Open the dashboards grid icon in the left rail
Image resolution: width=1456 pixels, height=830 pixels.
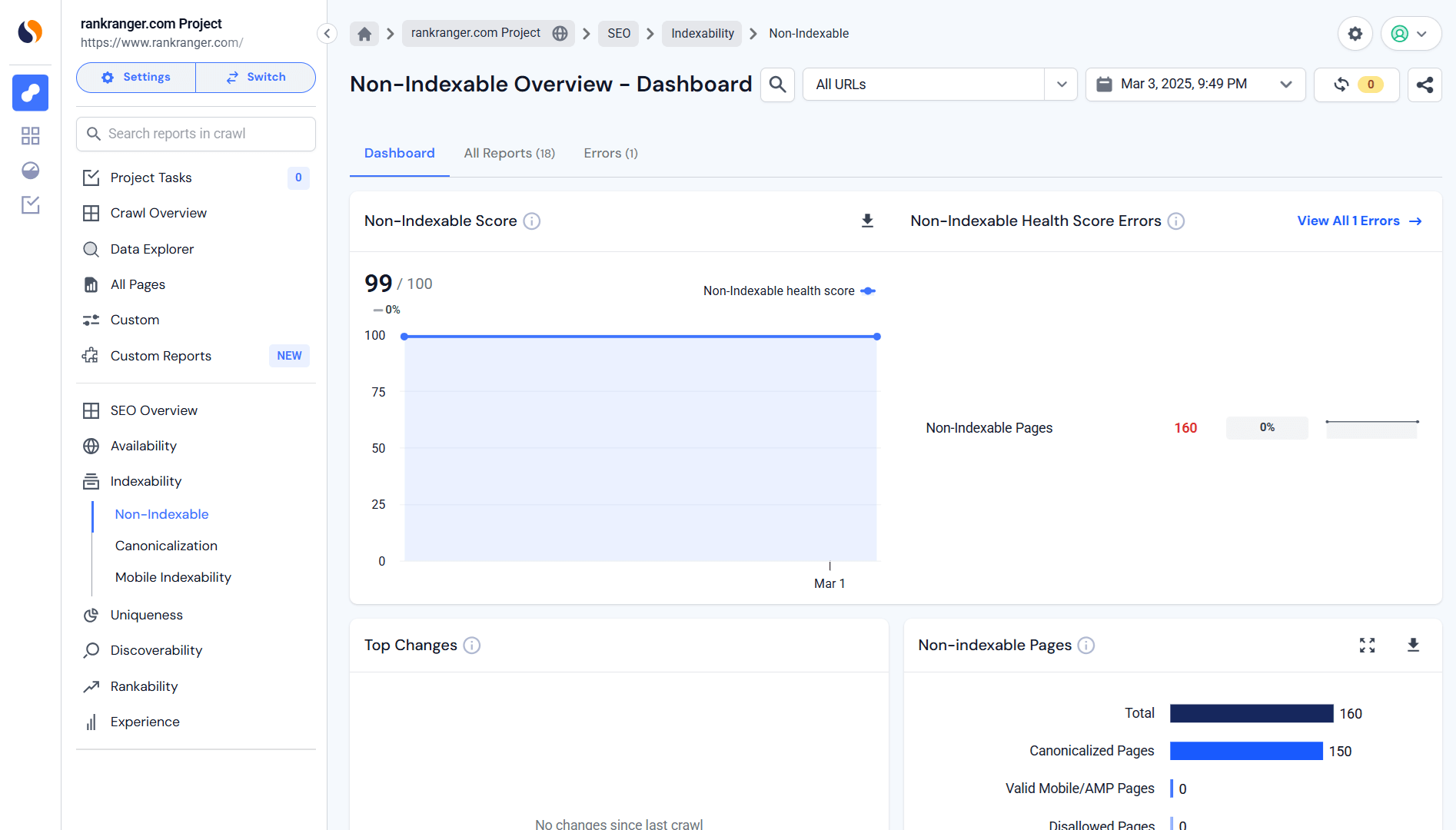pos(29,135)
